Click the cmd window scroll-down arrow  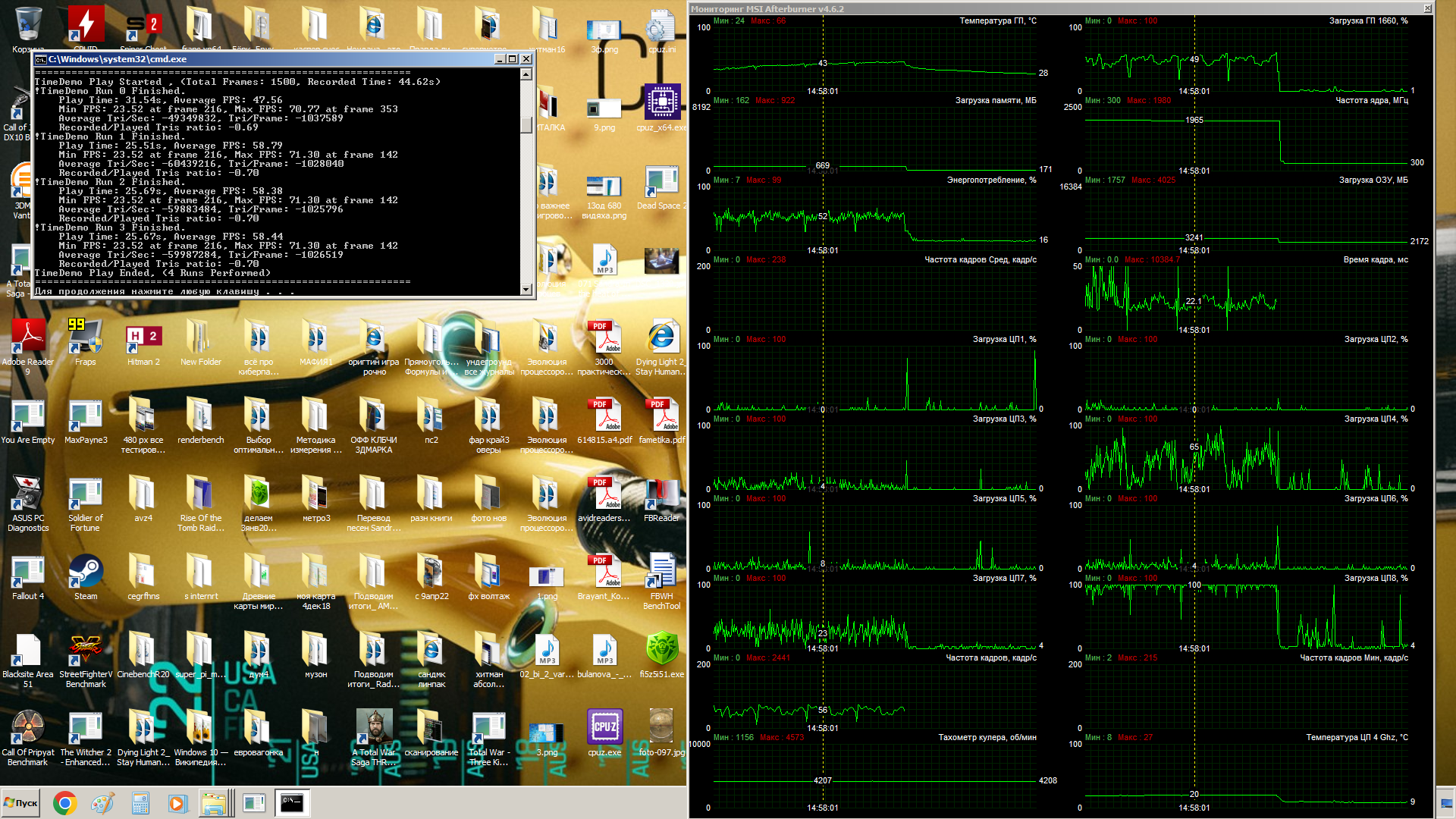tap(526, 290)
